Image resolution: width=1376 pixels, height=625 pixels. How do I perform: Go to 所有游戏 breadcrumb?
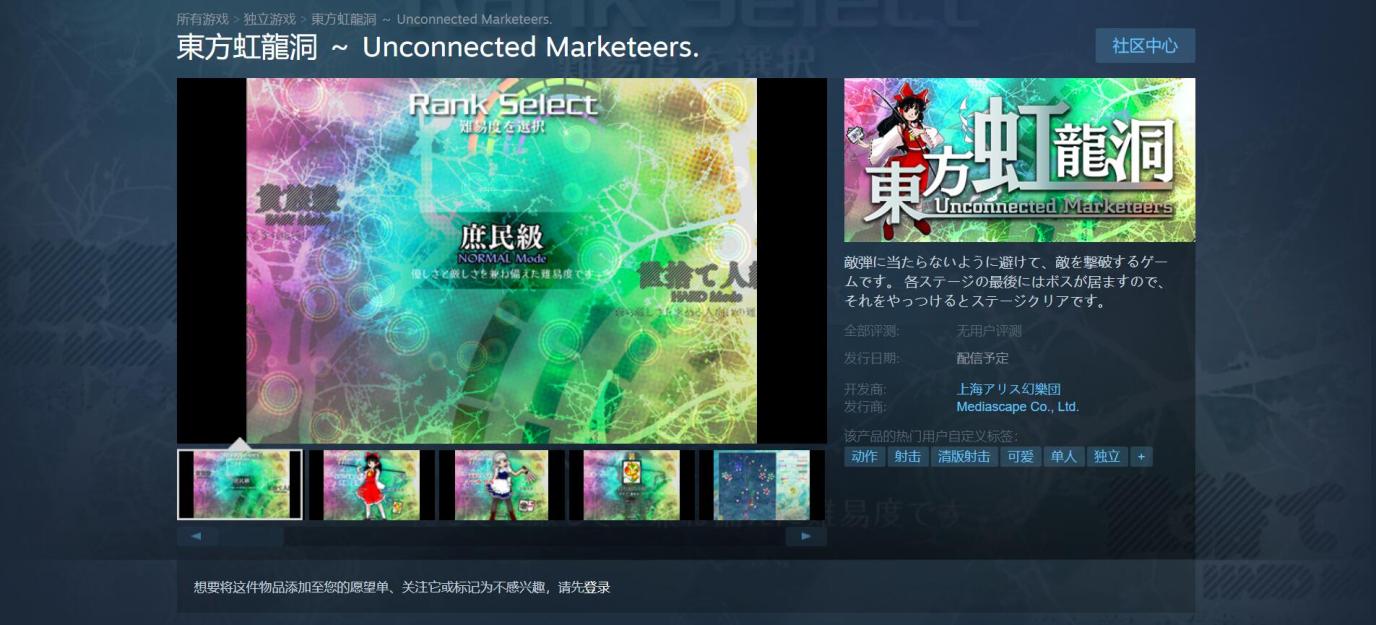pos(202,19)
